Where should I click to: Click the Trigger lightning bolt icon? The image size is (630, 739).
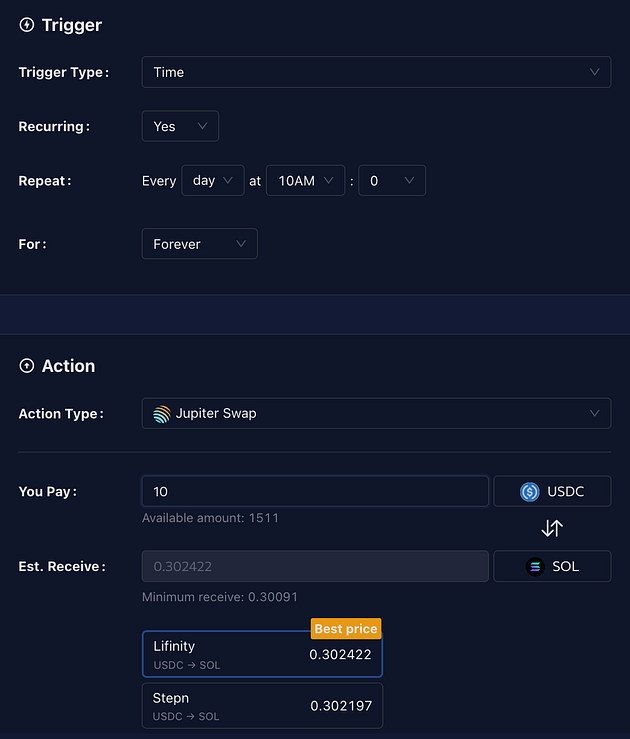[27, 25]
